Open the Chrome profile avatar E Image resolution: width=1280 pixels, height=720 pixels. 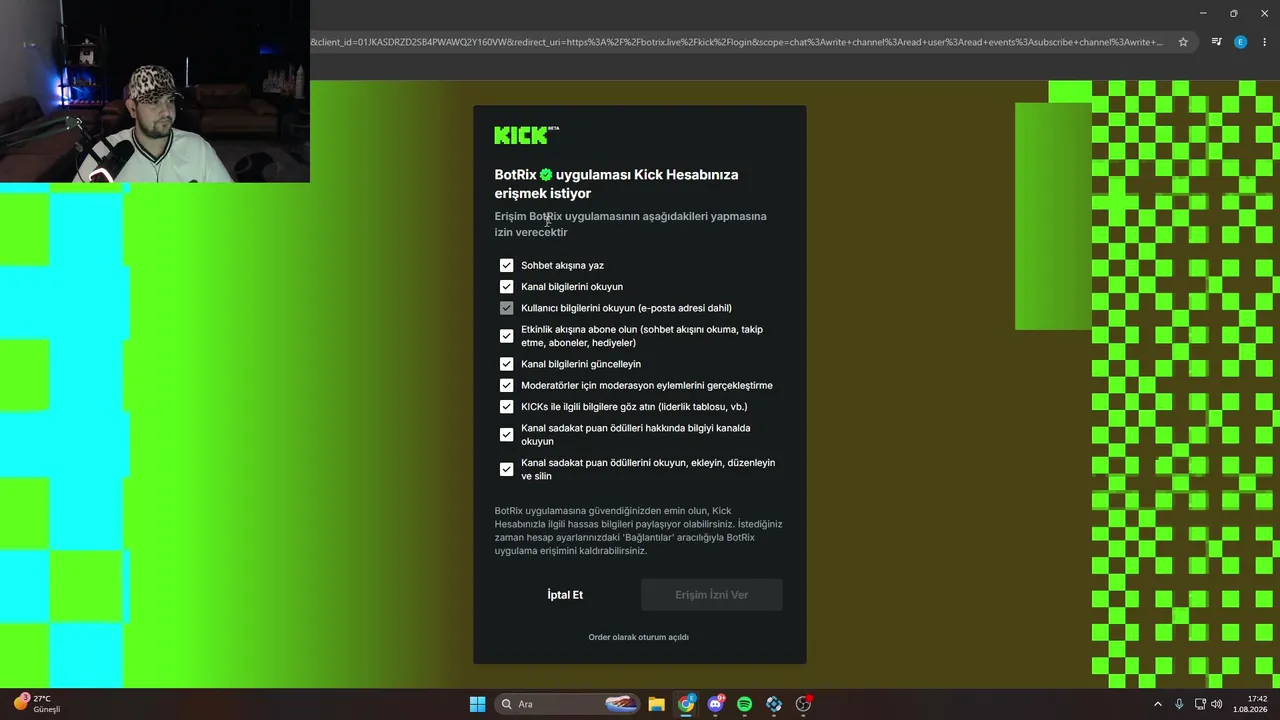1240,42
